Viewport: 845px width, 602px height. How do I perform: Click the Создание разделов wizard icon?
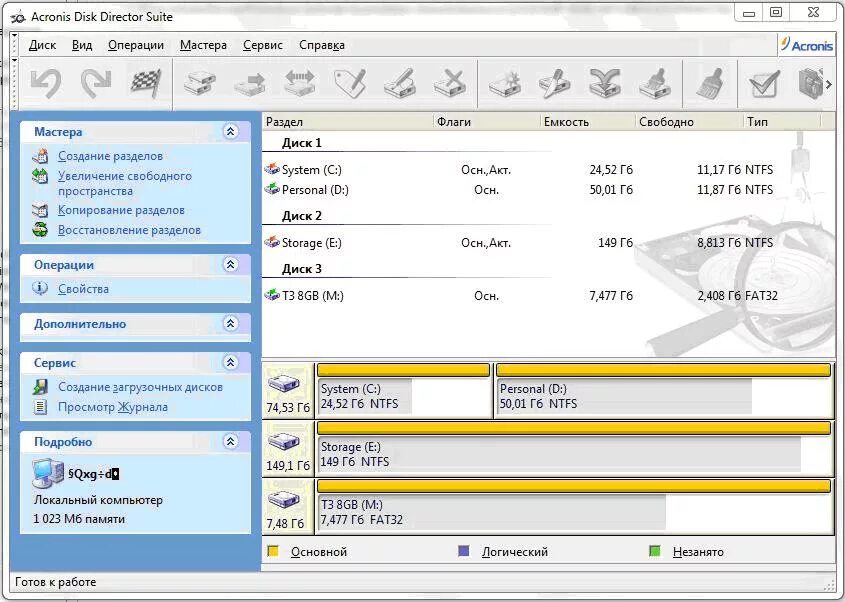click(x=40, y=156)
